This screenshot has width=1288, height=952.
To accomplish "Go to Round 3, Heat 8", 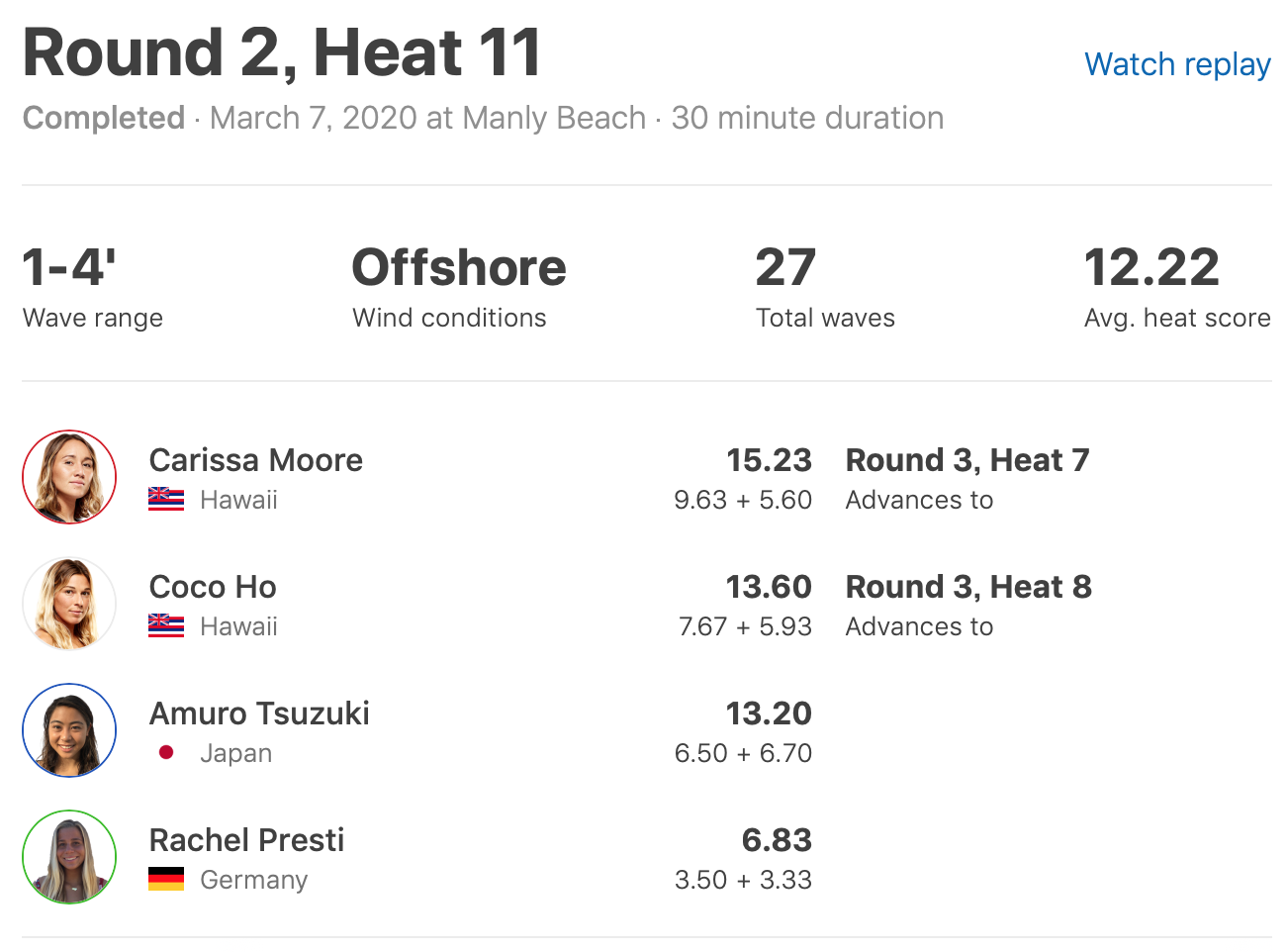I will 967,587.
